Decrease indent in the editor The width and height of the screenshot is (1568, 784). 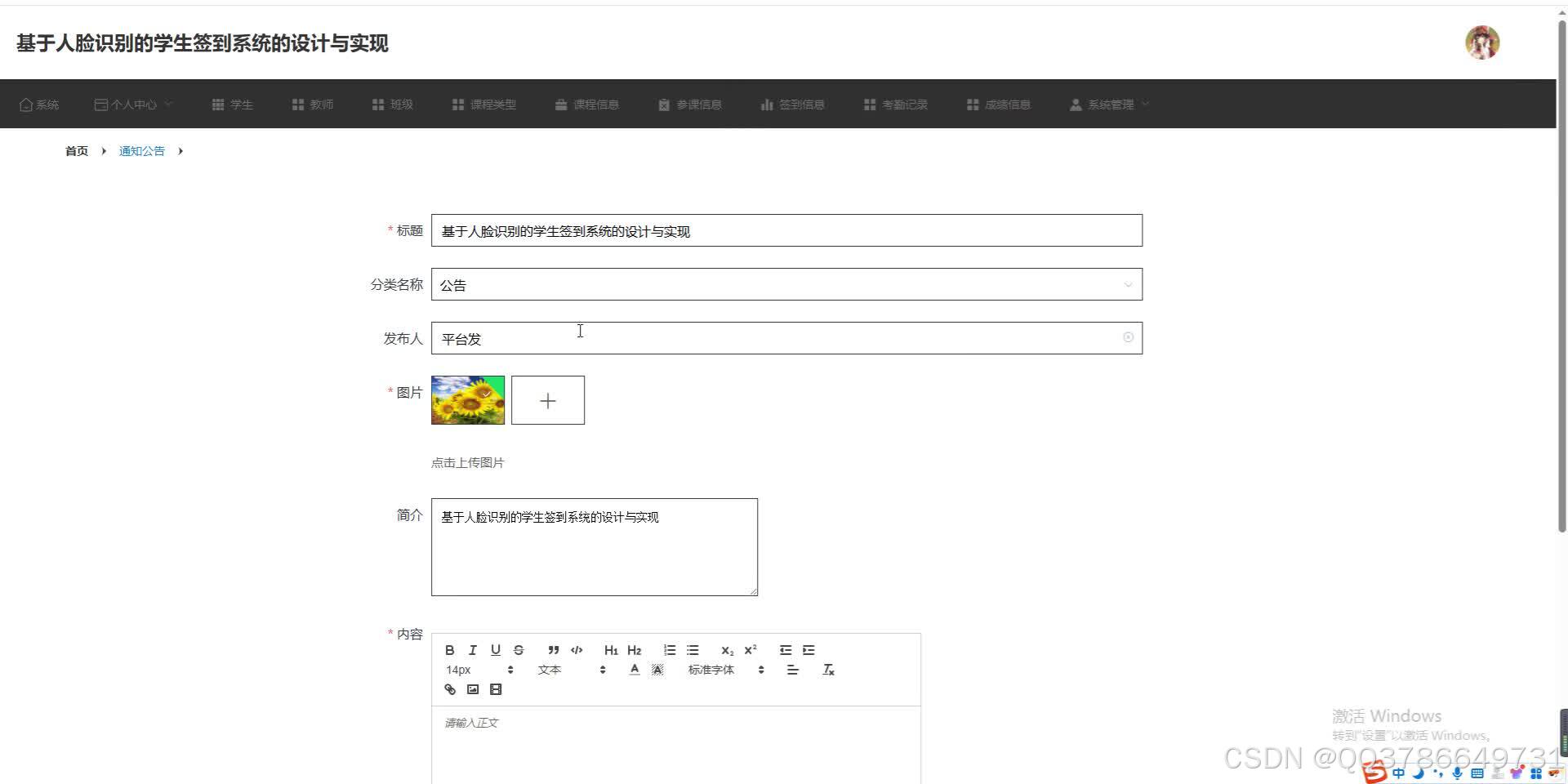(x=786, y=650)
